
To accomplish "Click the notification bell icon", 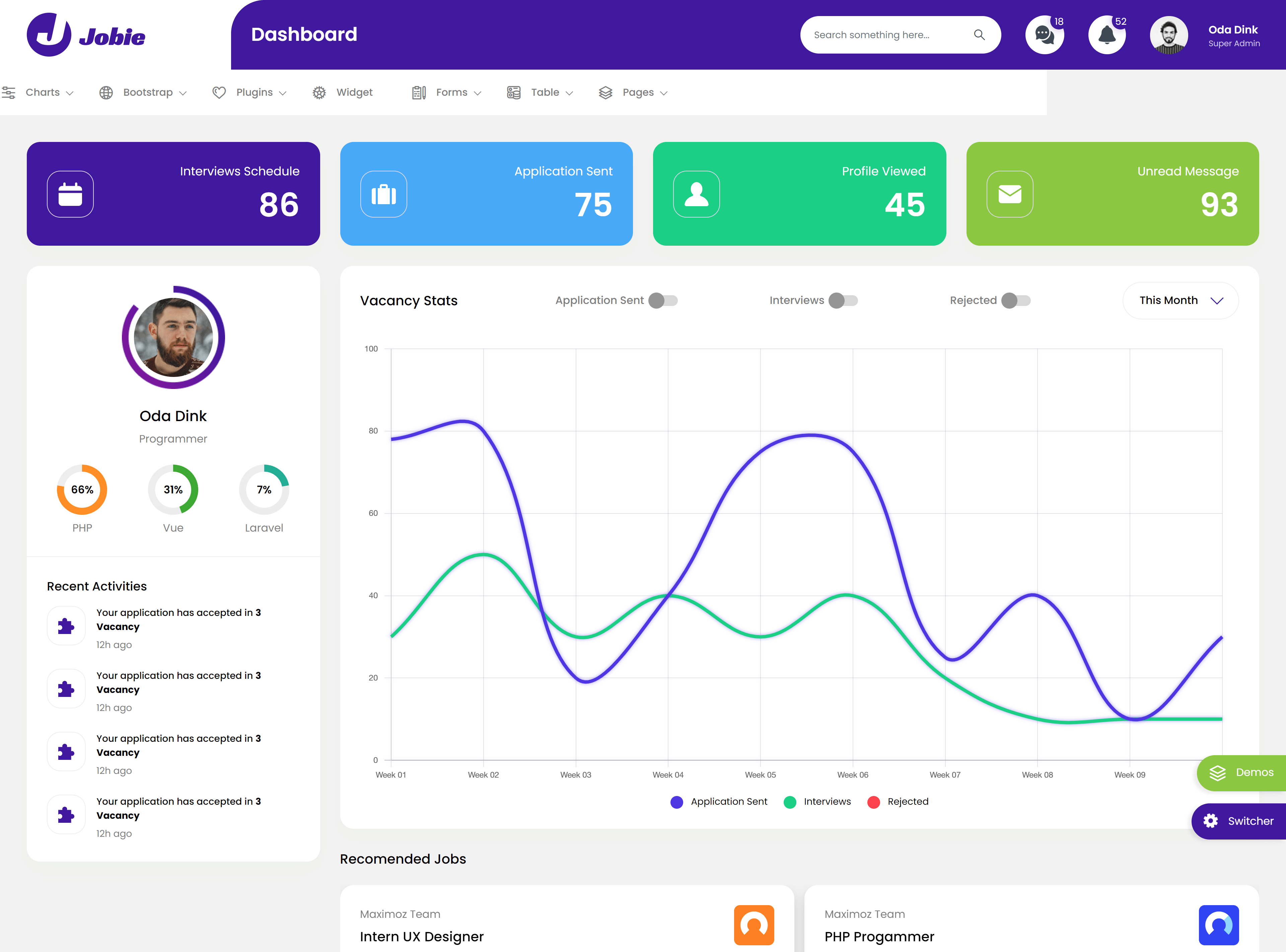I will [x=1106, y=35].
